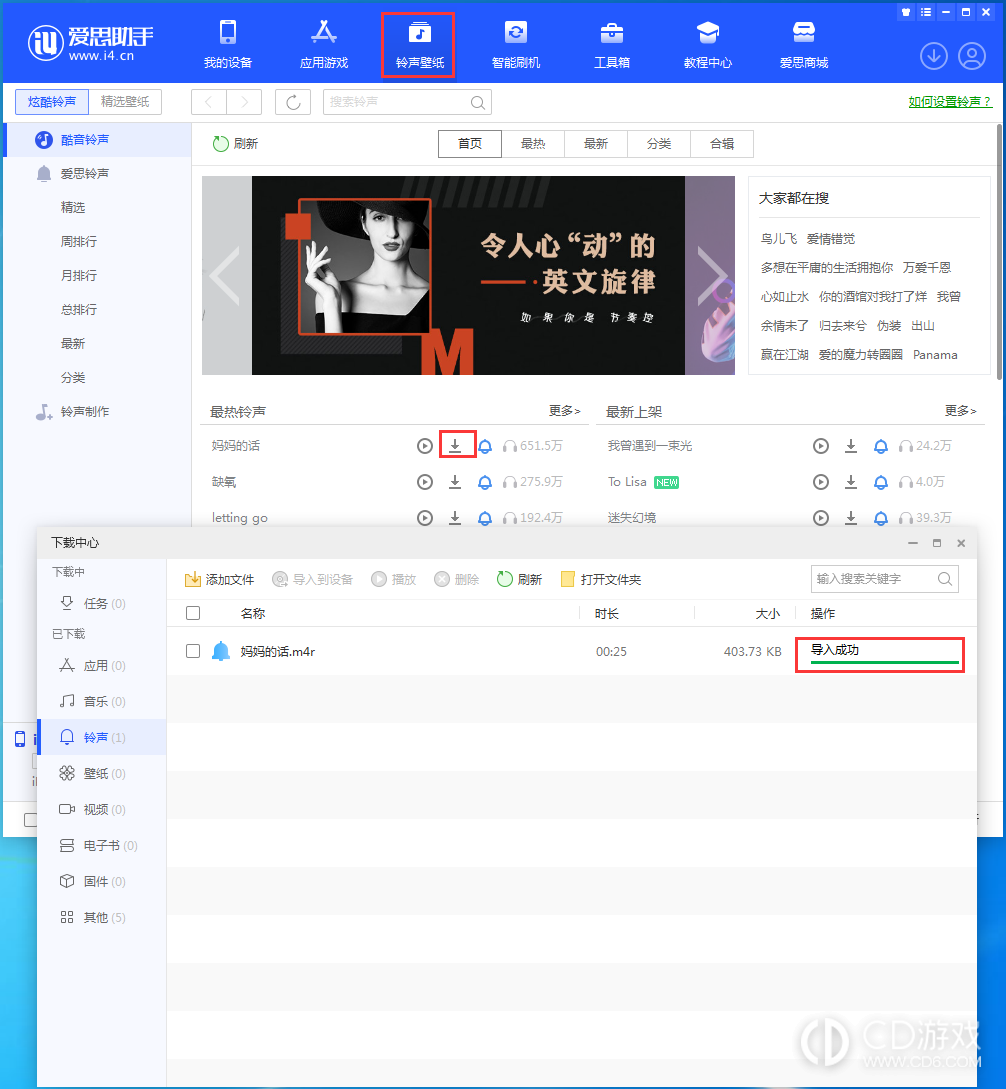Open the 我的设备 (My Device) section
The height and width of the screenshot is (1089, 1006).
point(228,43)
